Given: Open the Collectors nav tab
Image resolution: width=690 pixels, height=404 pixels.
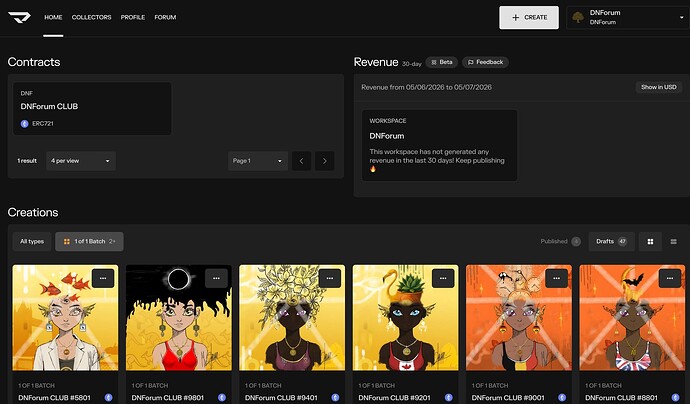Looking at the screenshot, I should coord(92,17).
